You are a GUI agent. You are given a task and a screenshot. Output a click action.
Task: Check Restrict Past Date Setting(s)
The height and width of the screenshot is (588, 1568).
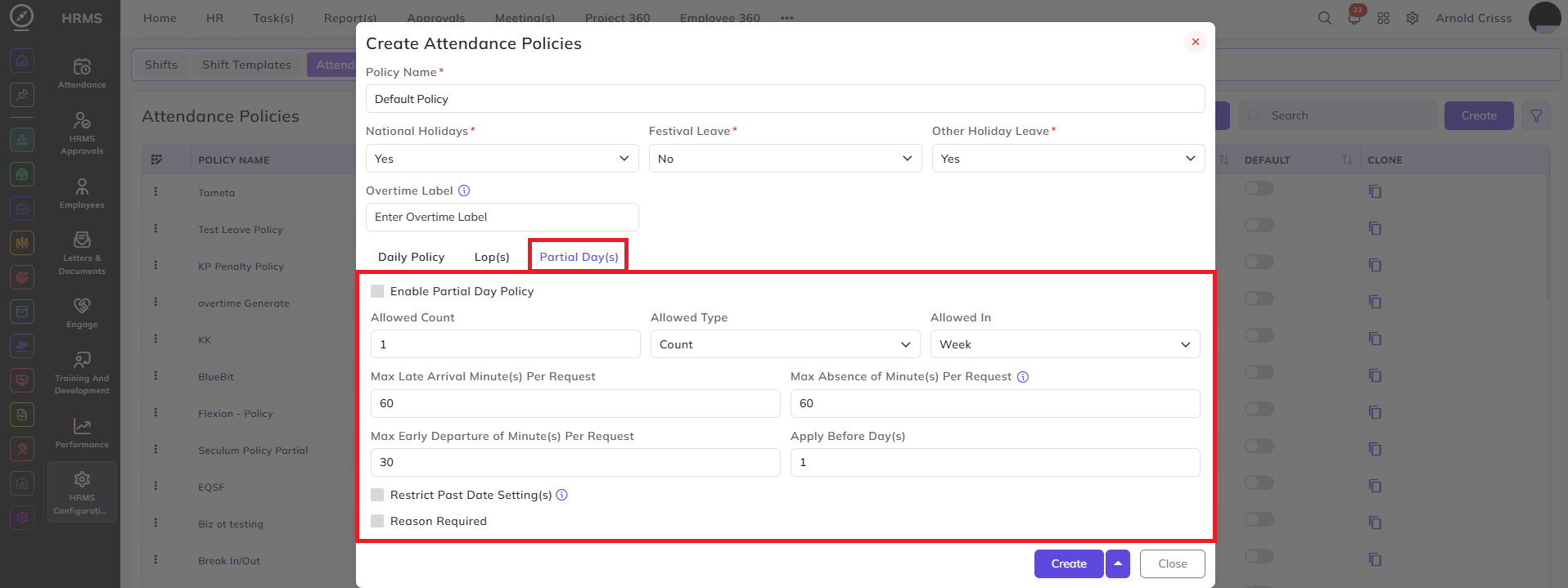(x=377, y=495)
